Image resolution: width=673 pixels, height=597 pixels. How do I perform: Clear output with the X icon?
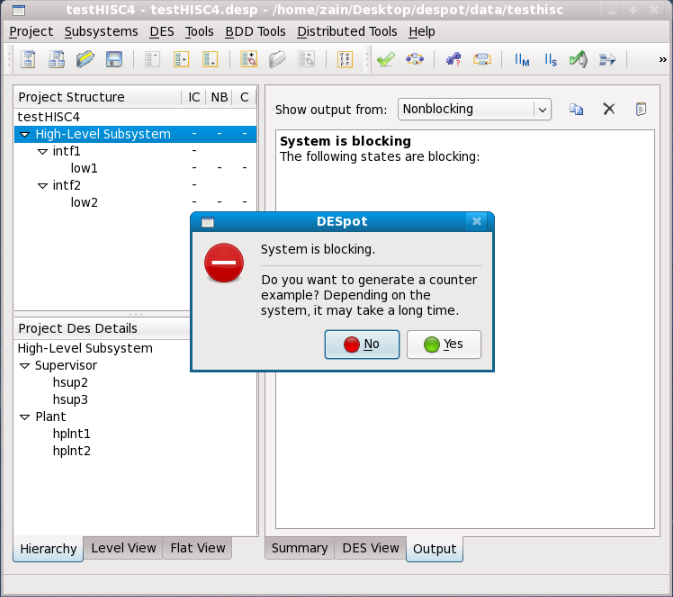(608, 109)
